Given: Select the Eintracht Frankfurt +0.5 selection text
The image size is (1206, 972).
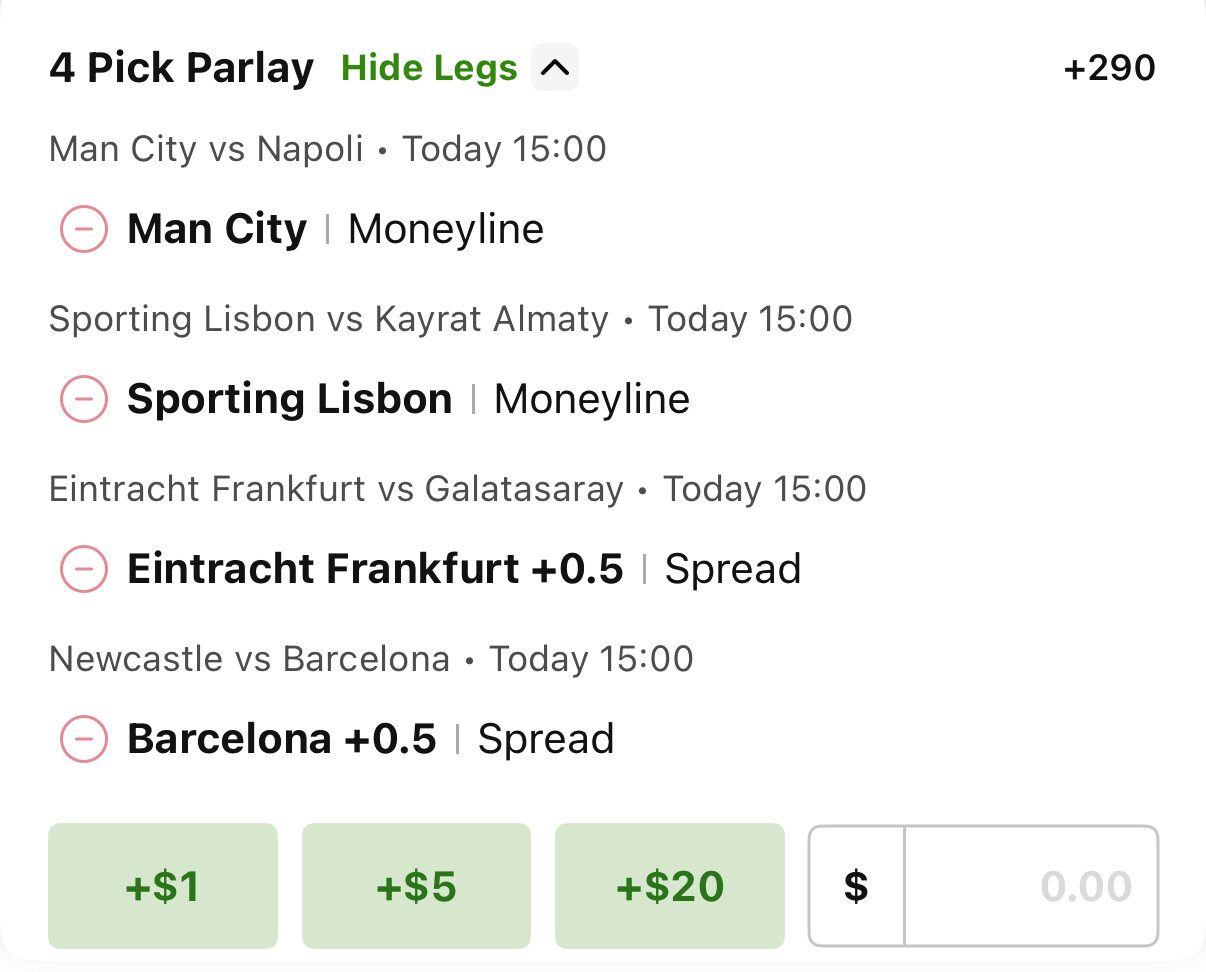Looking at the screenshot, I should tap(375, 570).
